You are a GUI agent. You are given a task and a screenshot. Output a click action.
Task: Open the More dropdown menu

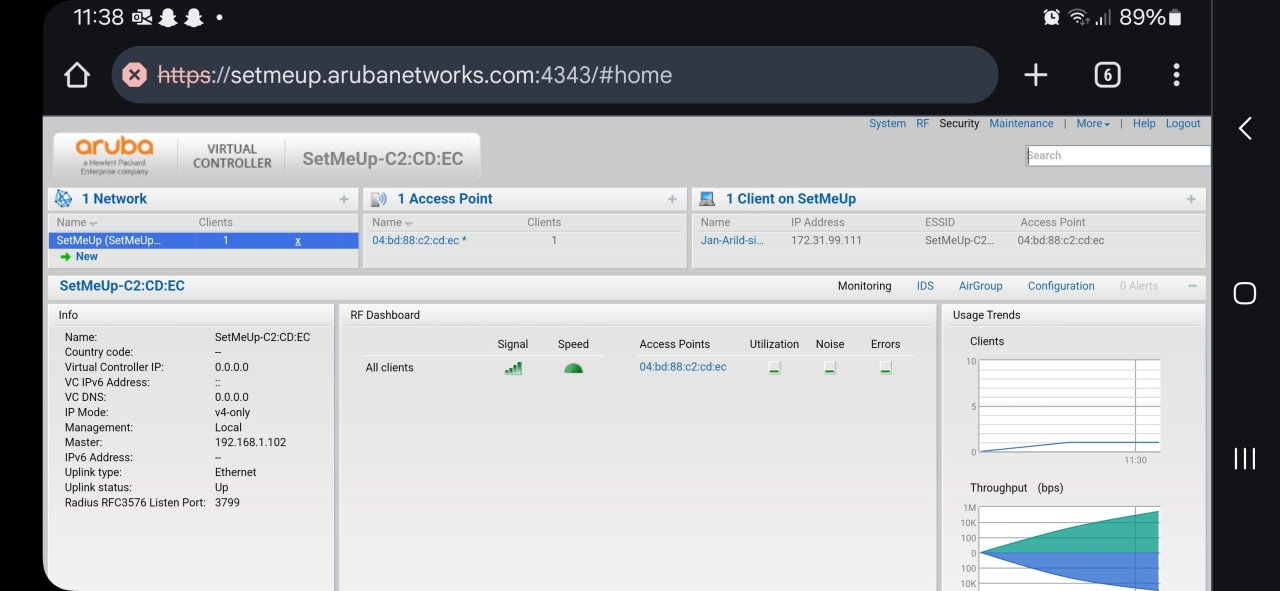[x=1093, y=124]
